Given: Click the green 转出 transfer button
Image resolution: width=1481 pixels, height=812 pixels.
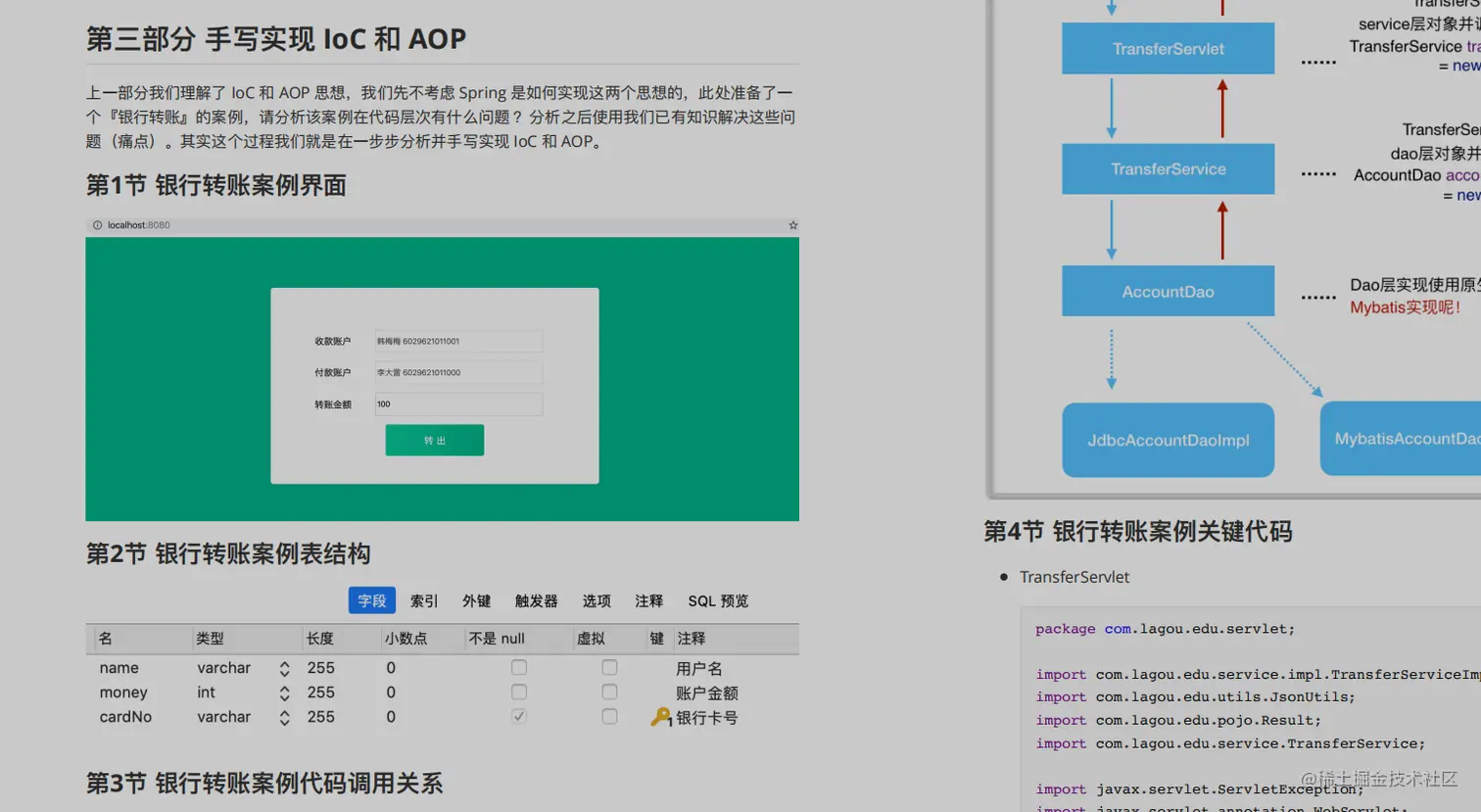Looking at the screenshot, I should tap(435, 440).
